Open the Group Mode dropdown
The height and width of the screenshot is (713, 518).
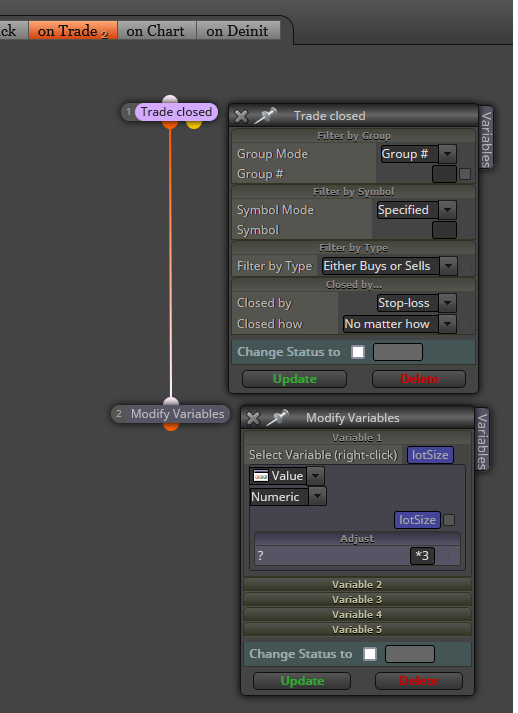tap(448, 154)
